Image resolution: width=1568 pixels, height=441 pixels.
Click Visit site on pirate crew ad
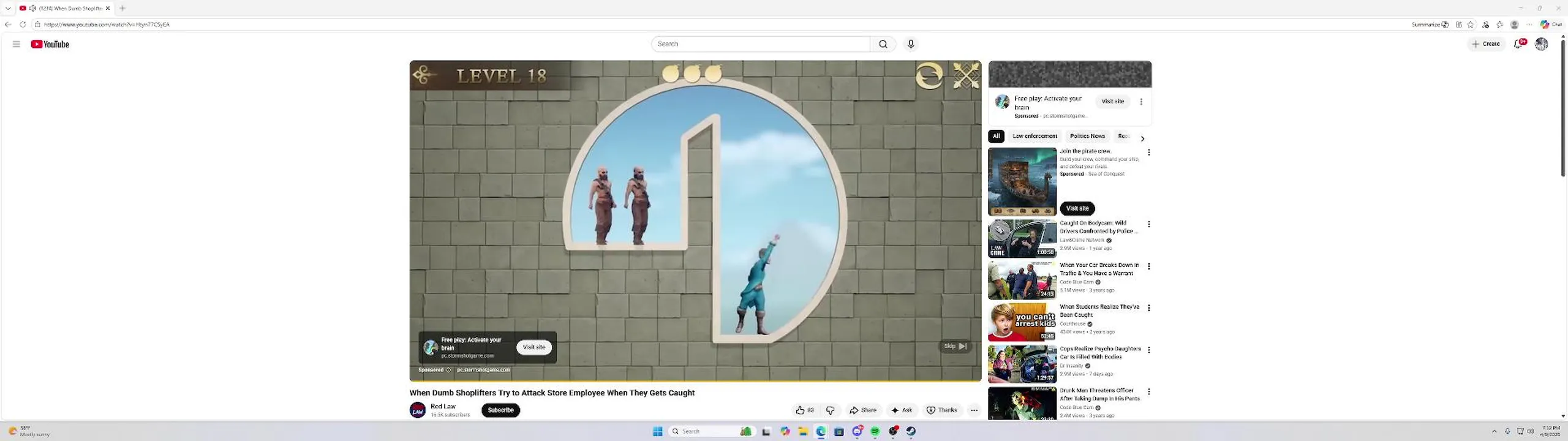(x=1077, y=208)
